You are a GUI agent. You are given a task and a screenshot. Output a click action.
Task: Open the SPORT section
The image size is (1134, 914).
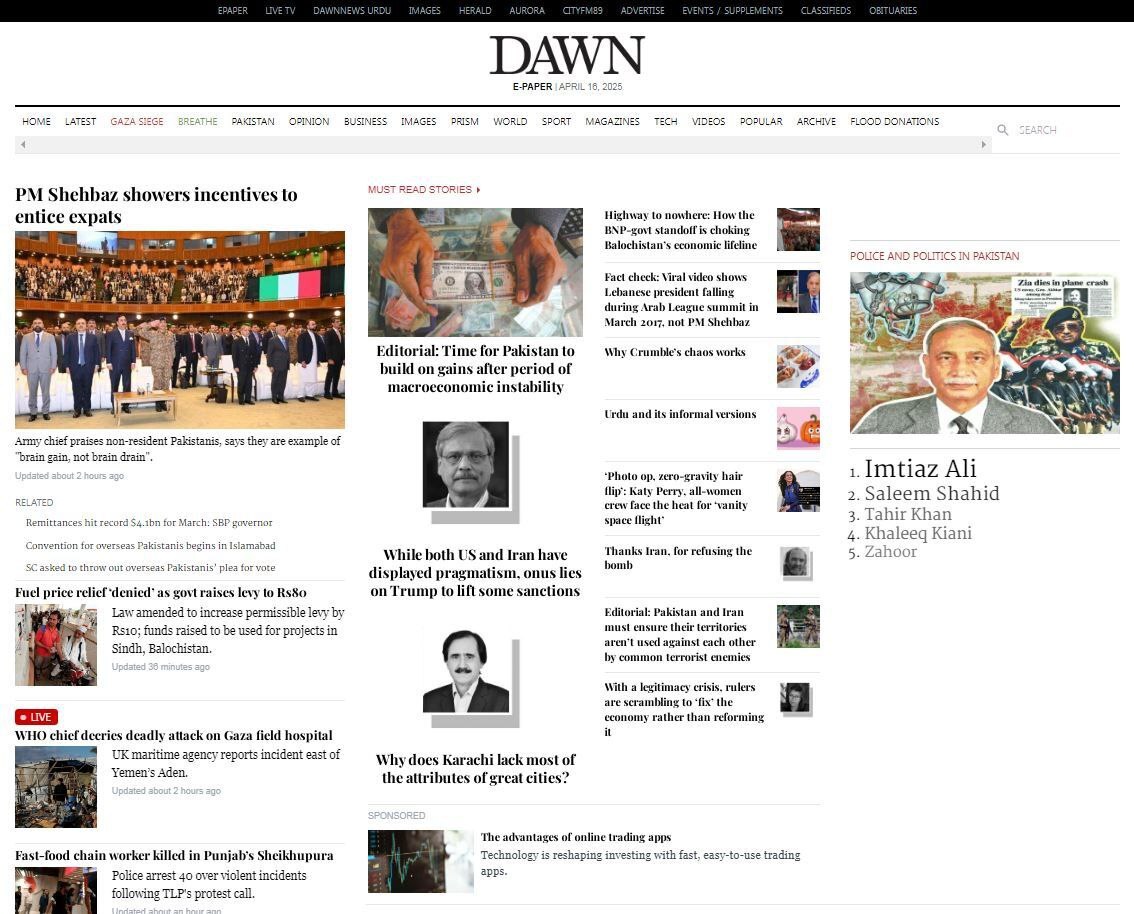pyautogui.click(x=556, y=121)
